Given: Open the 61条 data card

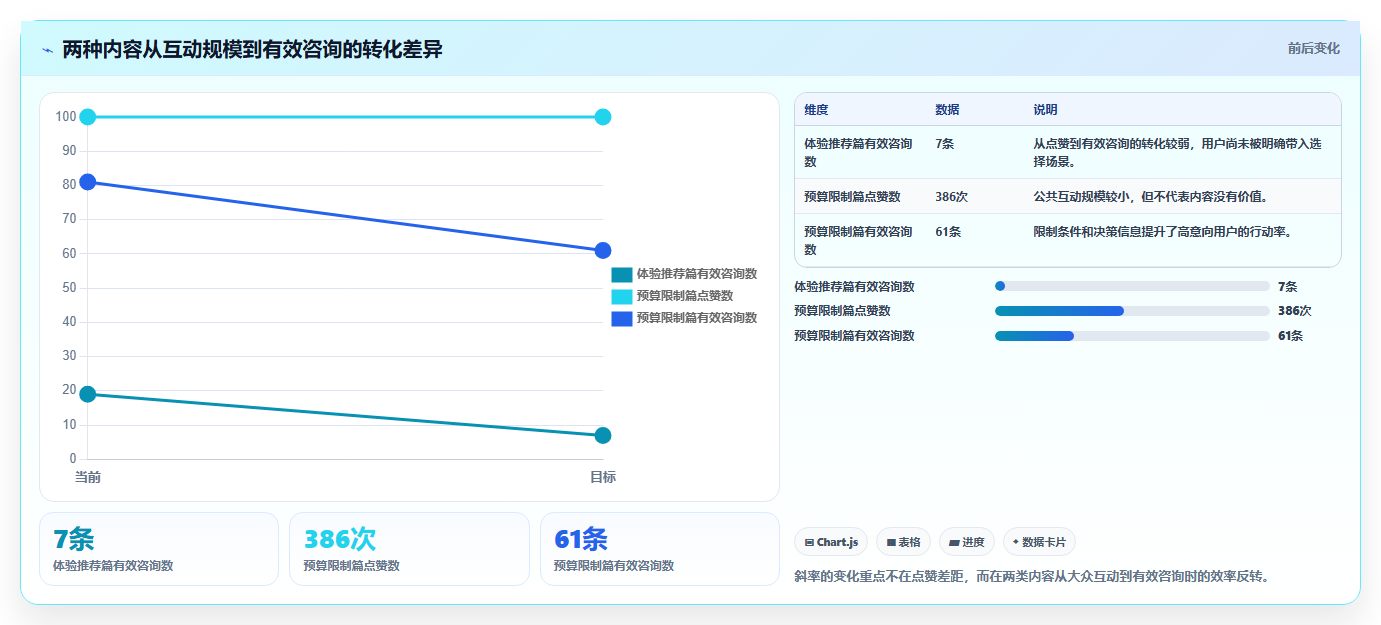Looking at the screenshot, I should click(x=660, y=549).
